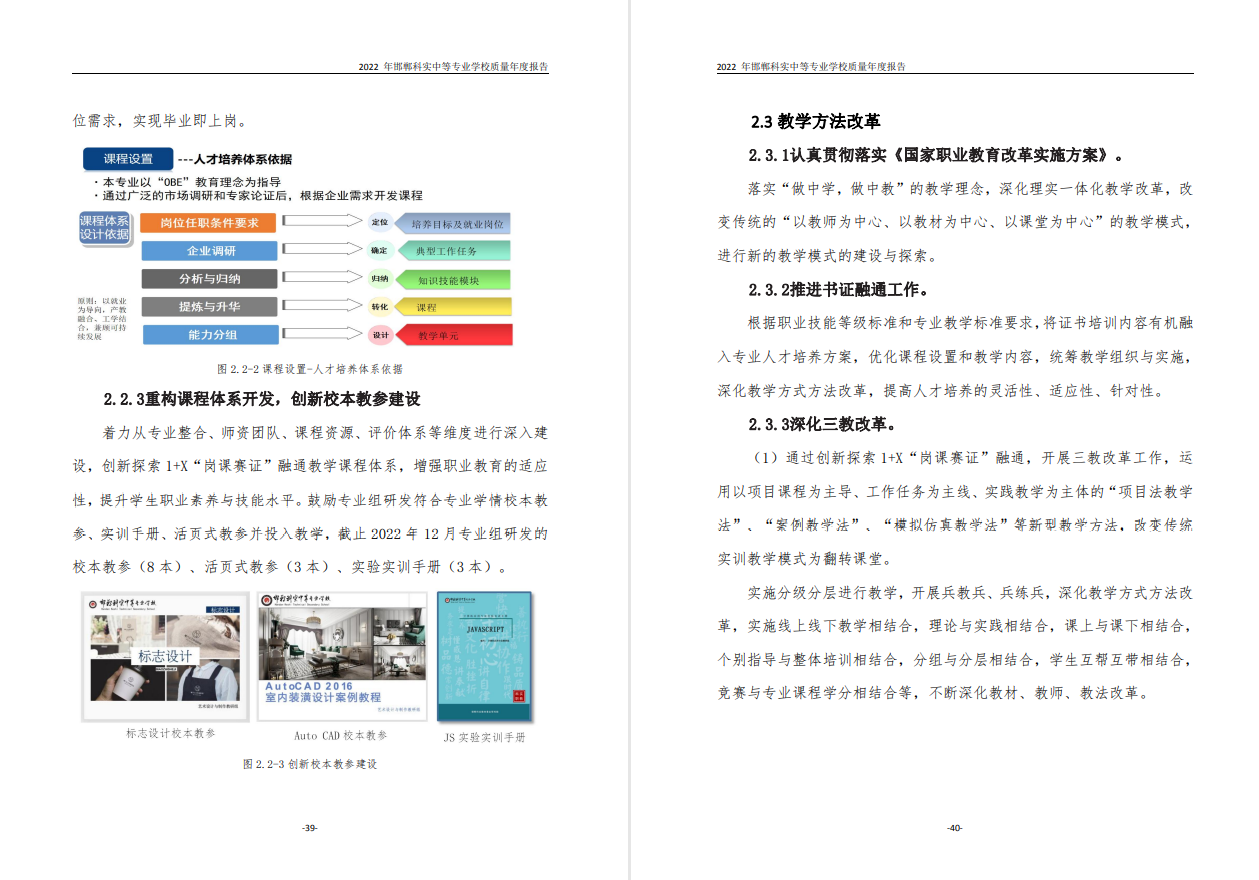Click the caption 标志设计校本教参
Image resolution: width=1259 pixels, height=880 pixels.
[171, 733]
